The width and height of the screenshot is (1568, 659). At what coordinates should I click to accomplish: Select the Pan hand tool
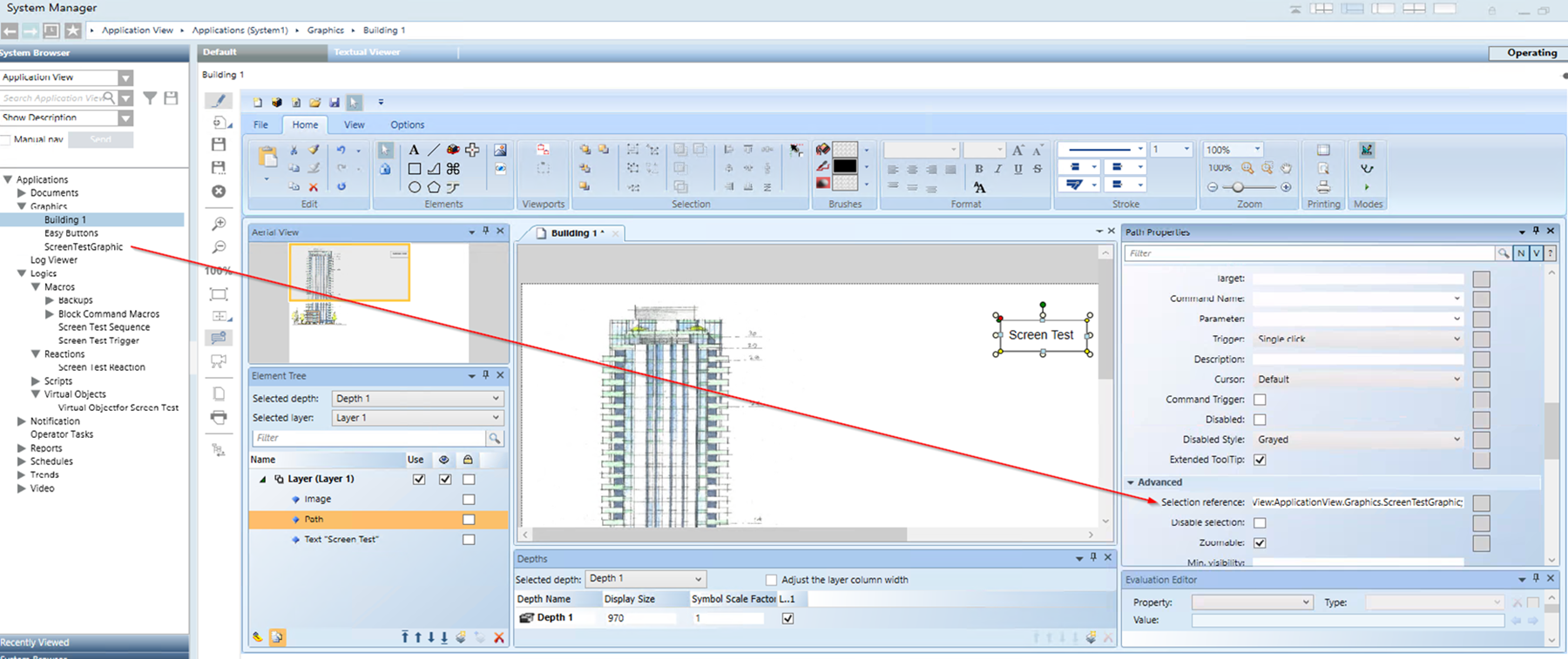[x=1286, y=168]
